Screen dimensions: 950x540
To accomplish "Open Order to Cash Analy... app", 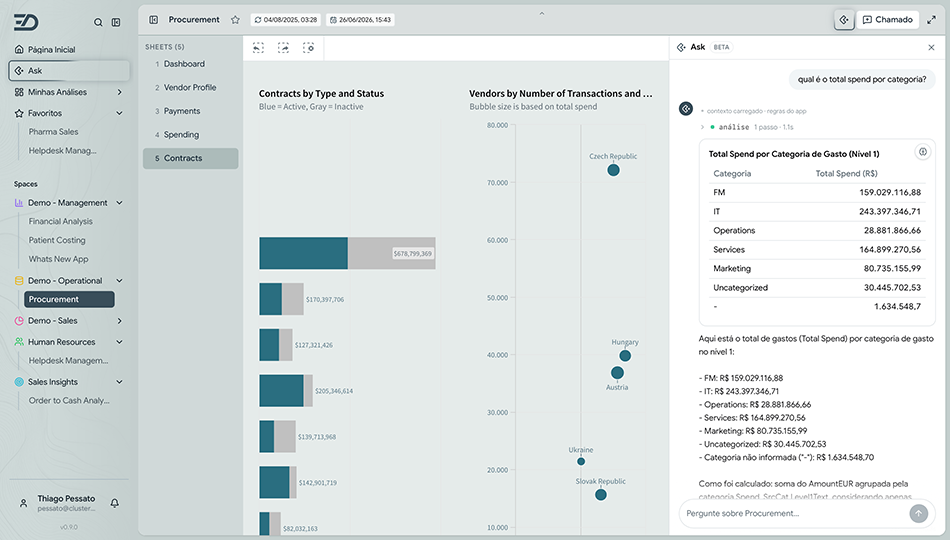I will (x=69, y=401).
